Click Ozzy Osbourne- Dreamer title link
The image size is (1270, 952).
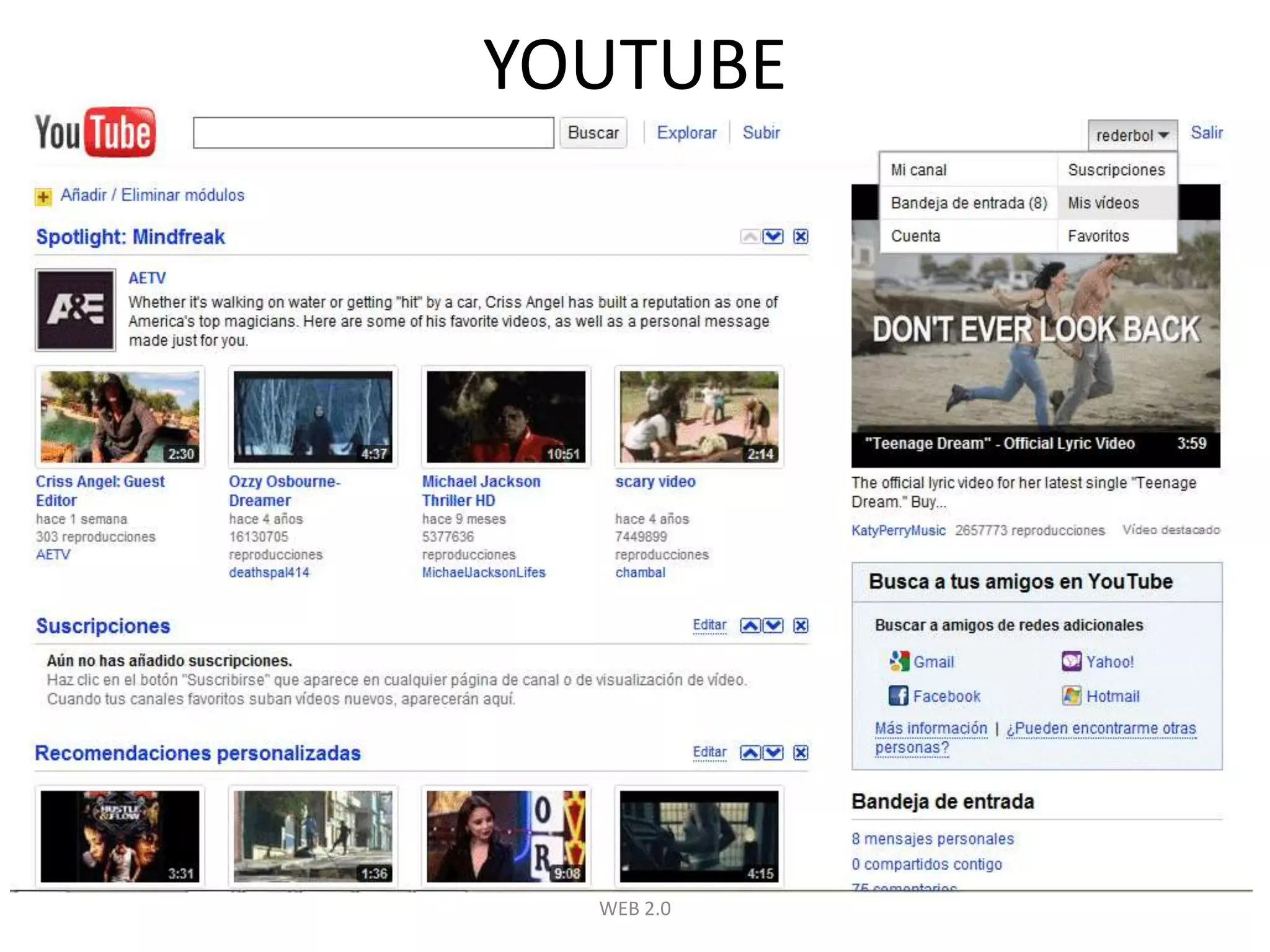[x=285, y=491]
